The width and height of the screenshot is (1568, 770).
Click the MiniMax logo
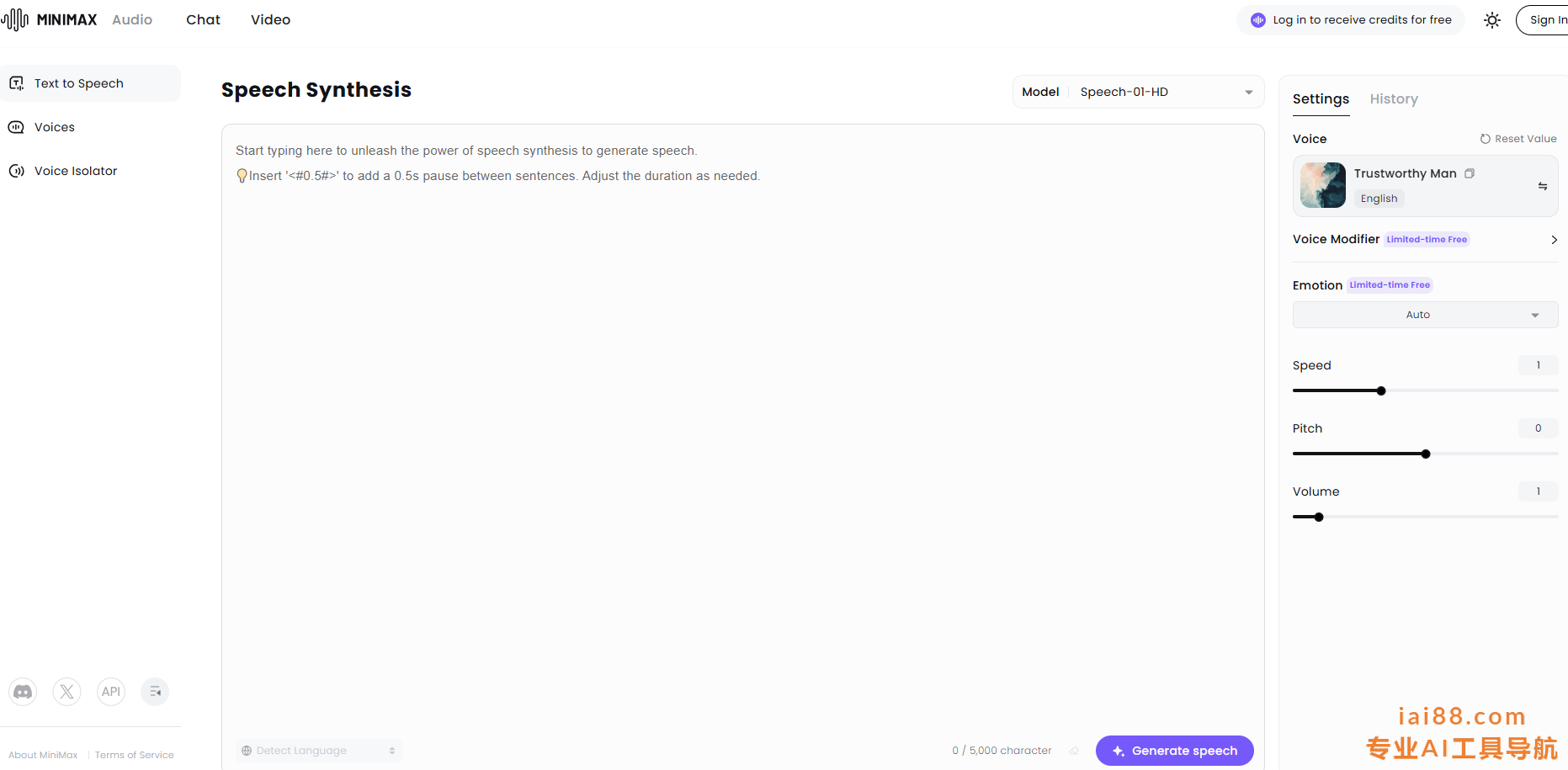pyautogui.click(x=50, y=19)
